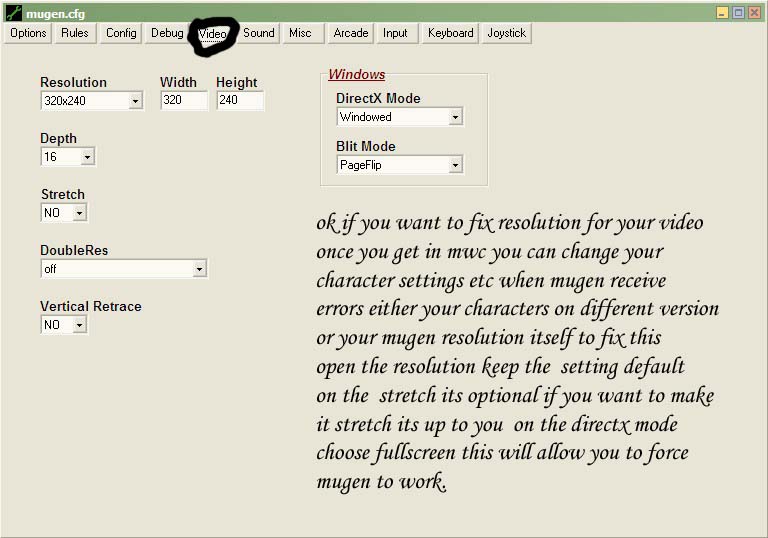
Task: Open the Rules tab
Action: [74, 33]
